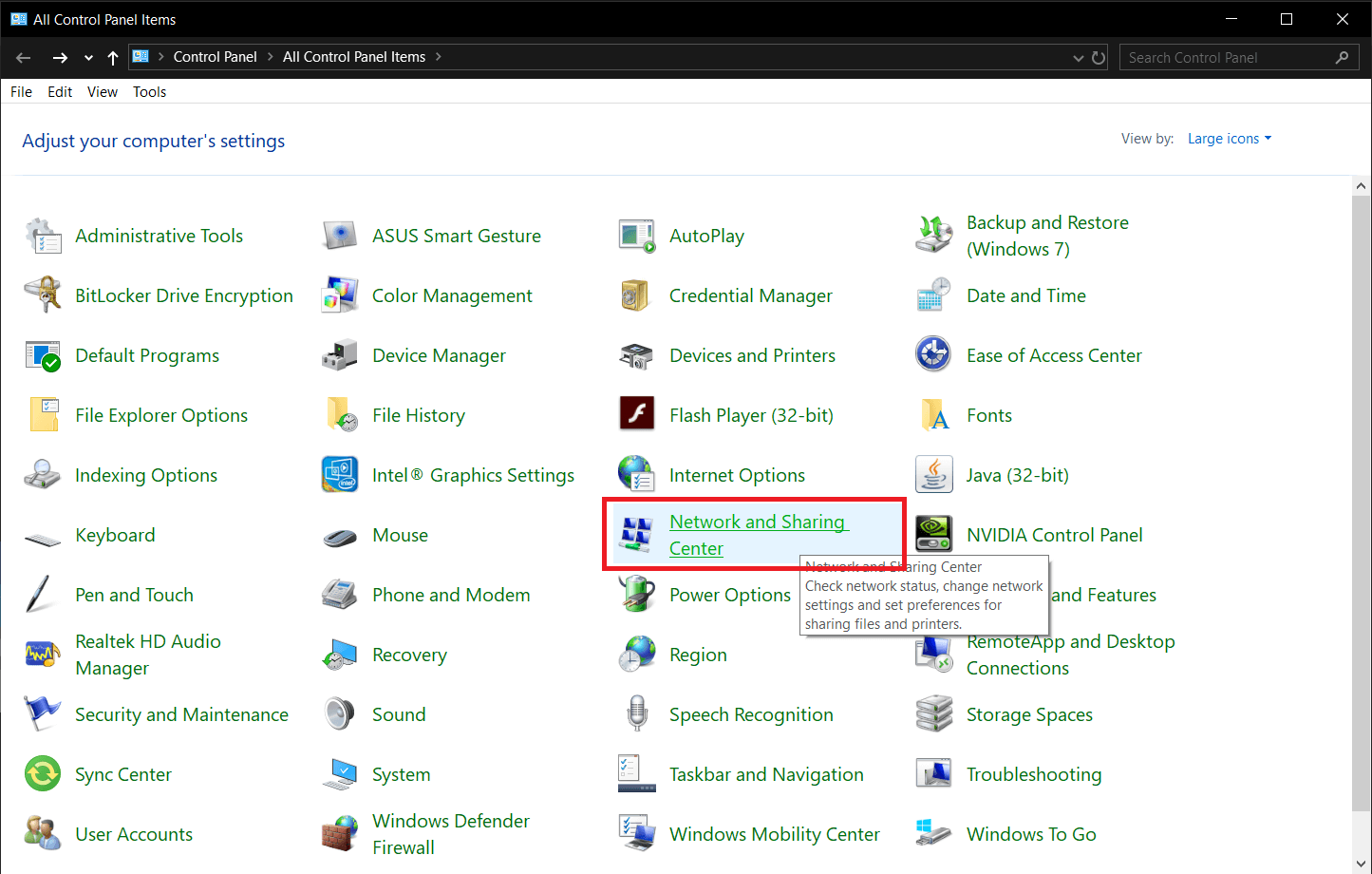Open the address bar history dropdown arrow
Viewport: 1372px width, 874px height.
1078,58
